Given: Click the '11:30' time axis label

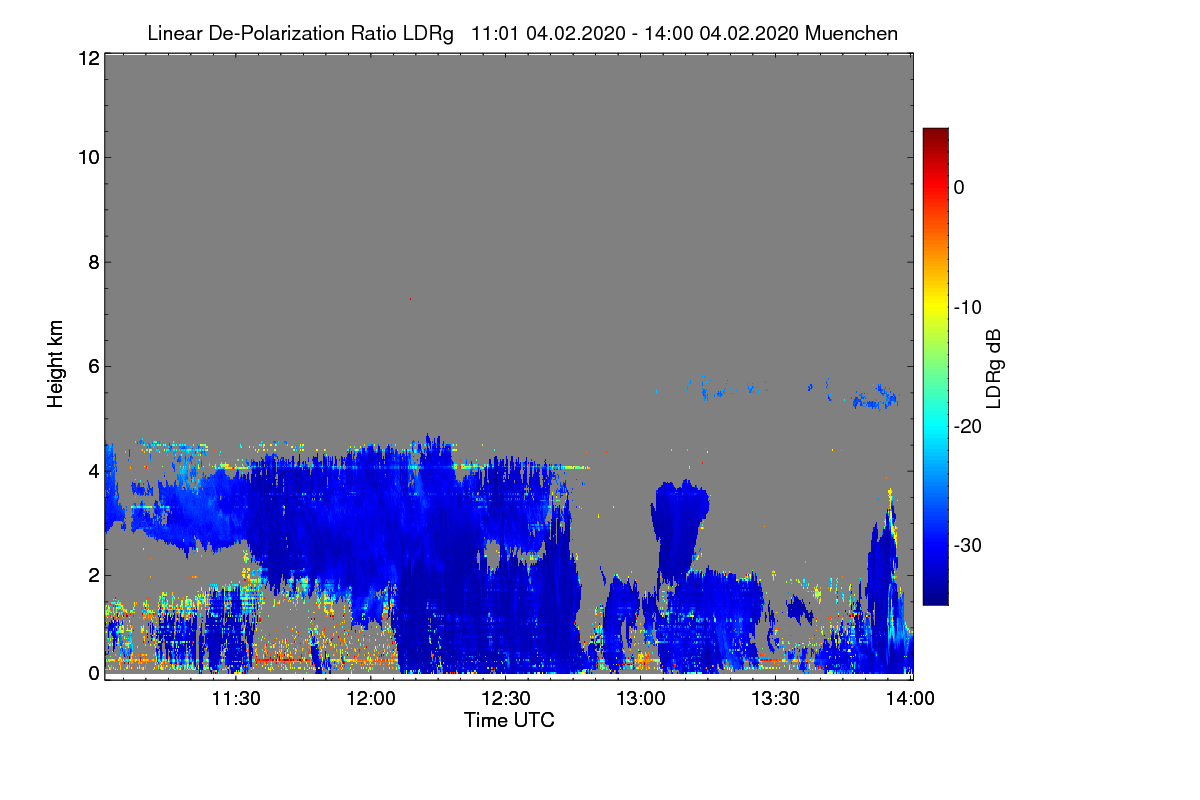Looking at the screenshot, I should pyautogui.click(x=236, y=699).
